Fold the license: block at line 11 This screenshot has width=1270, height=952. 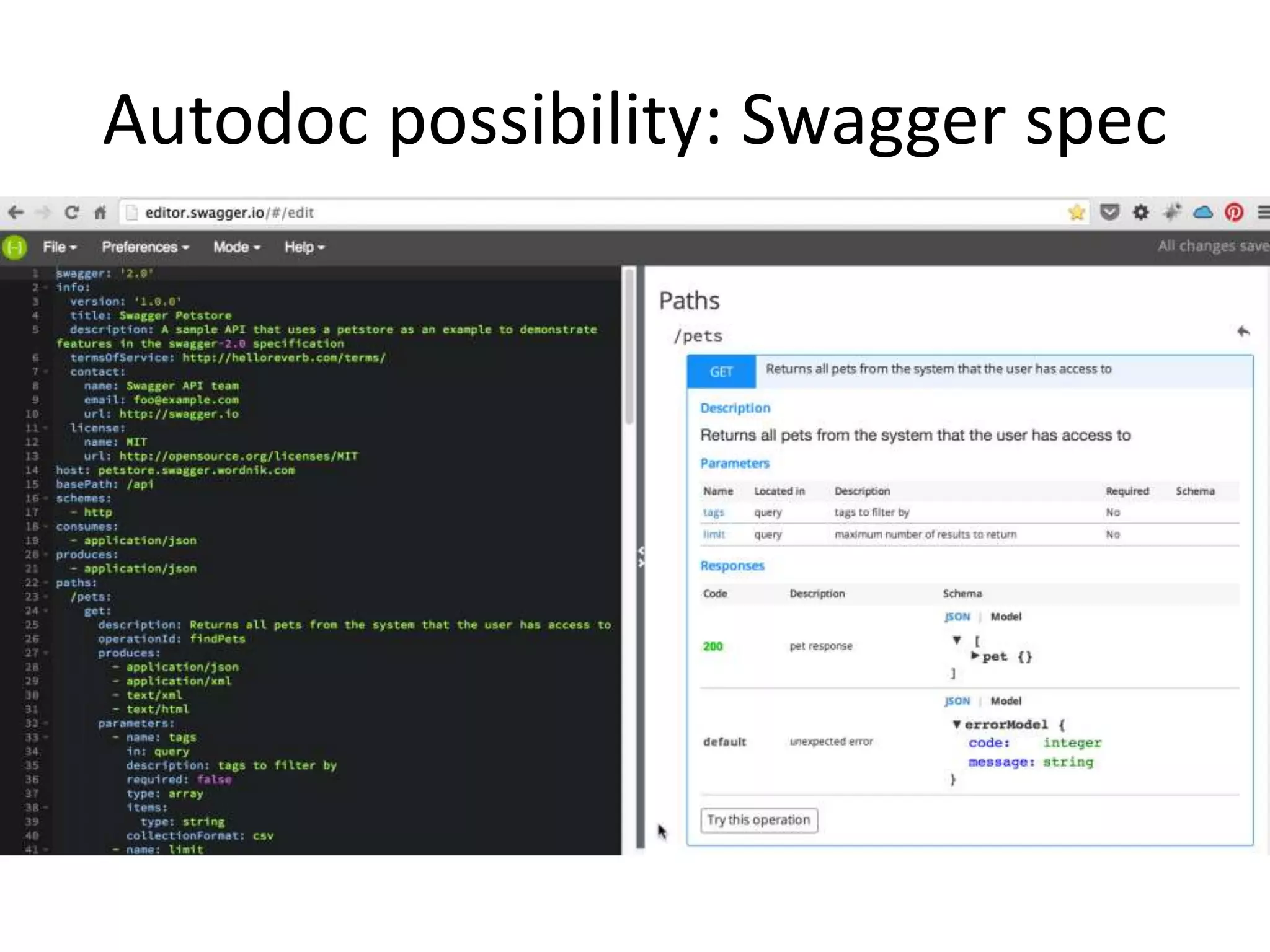coord(45,428)
